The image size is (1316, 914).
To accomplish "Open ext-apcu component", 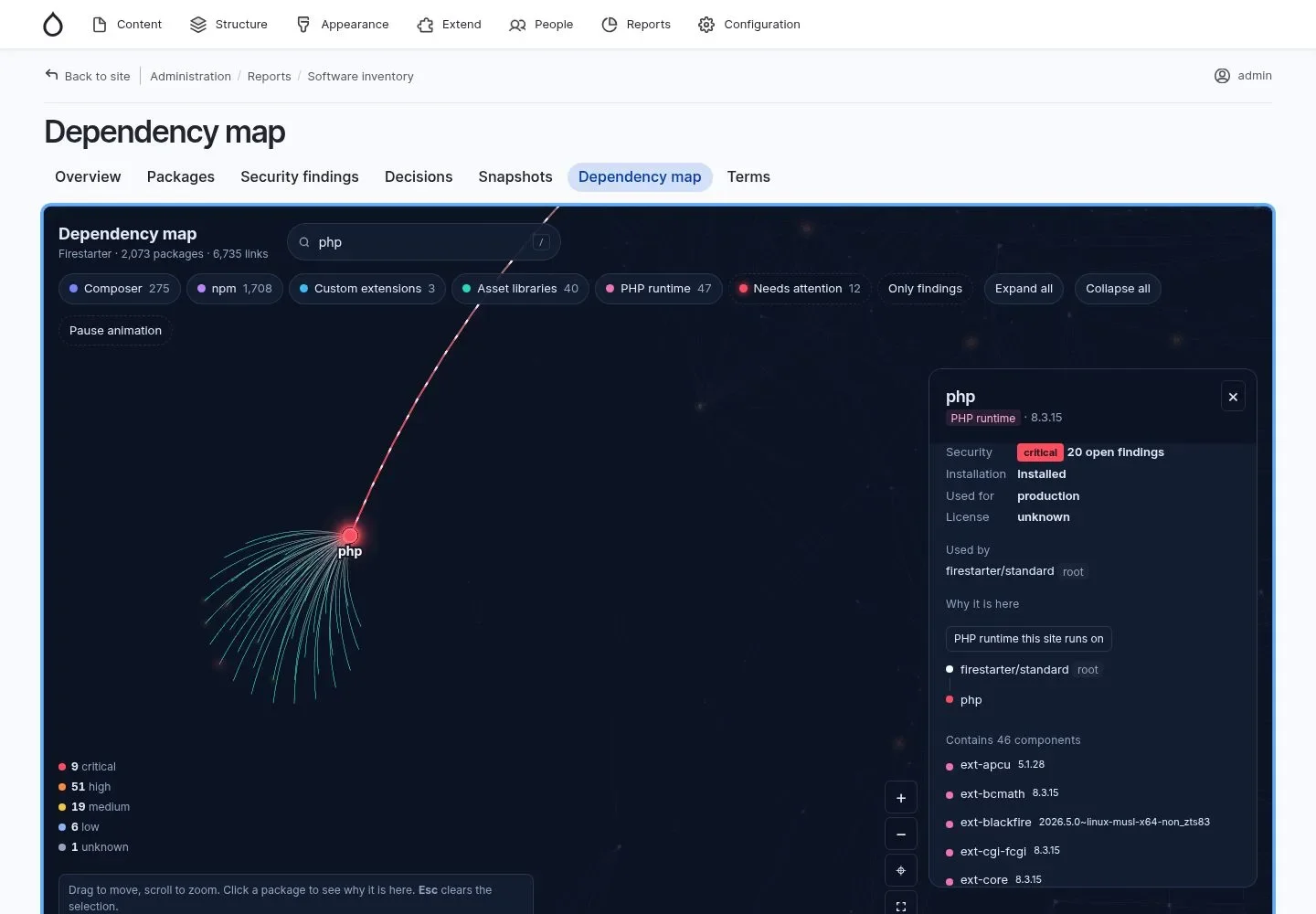I will pos(985,765).
